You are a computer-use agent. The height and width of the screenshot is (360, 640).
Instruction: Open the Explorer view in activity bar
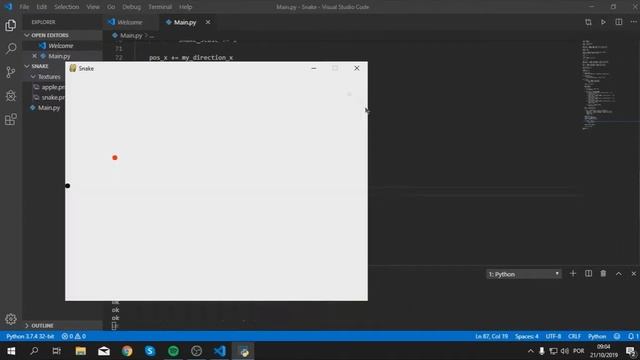click(11, 25)
